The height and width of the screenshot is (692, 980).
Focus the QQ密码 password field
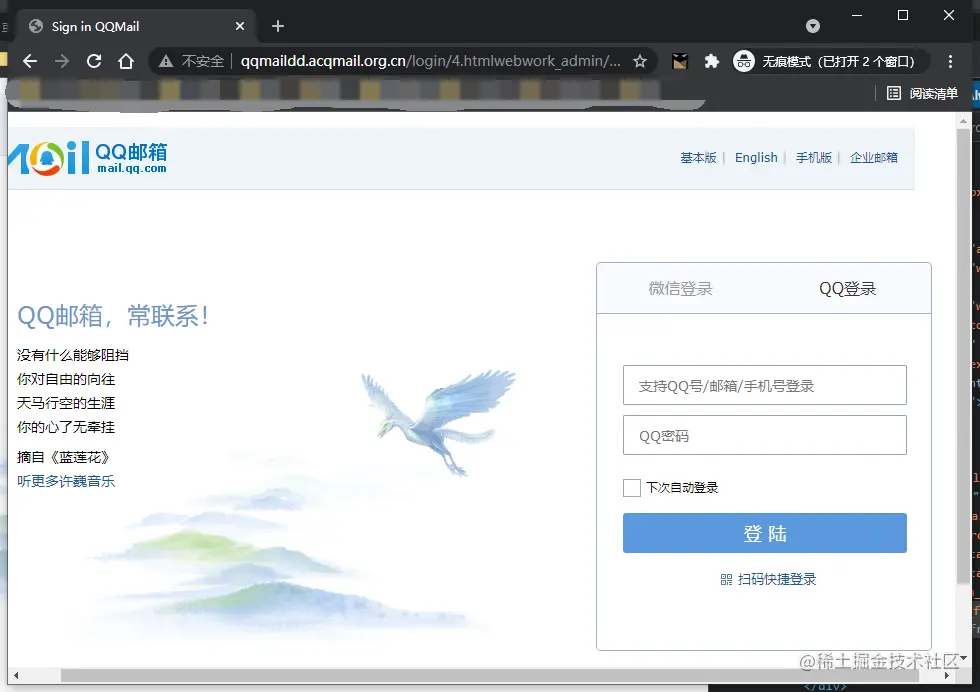tap(764, 435)
